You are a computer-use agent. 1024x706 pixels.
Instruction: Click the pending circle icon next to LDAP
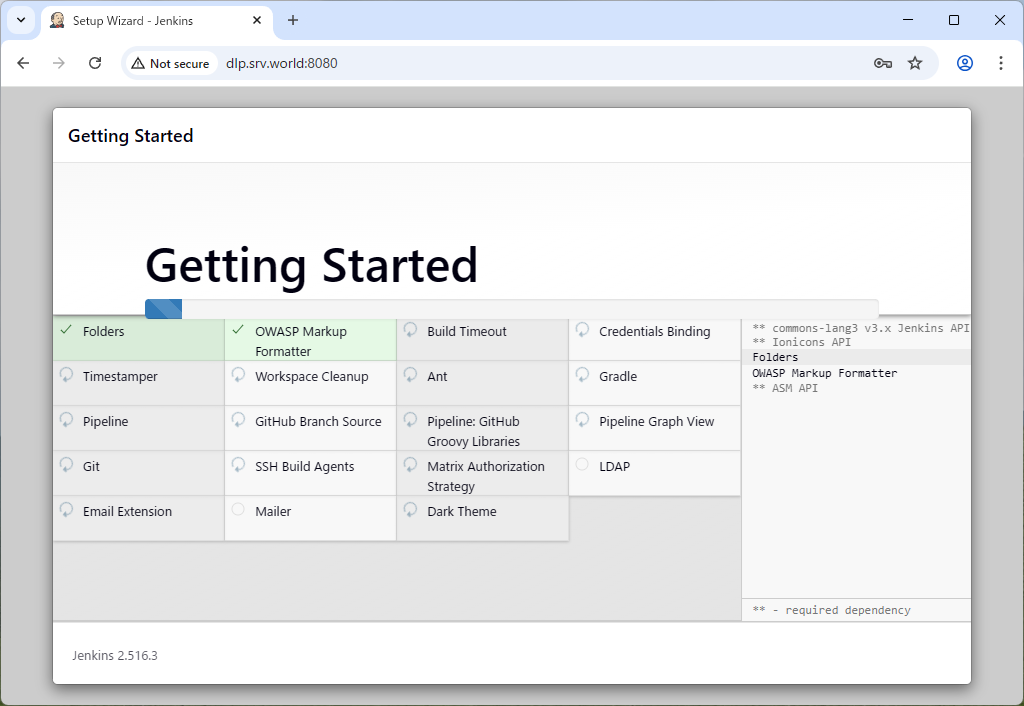click(582, 465)
